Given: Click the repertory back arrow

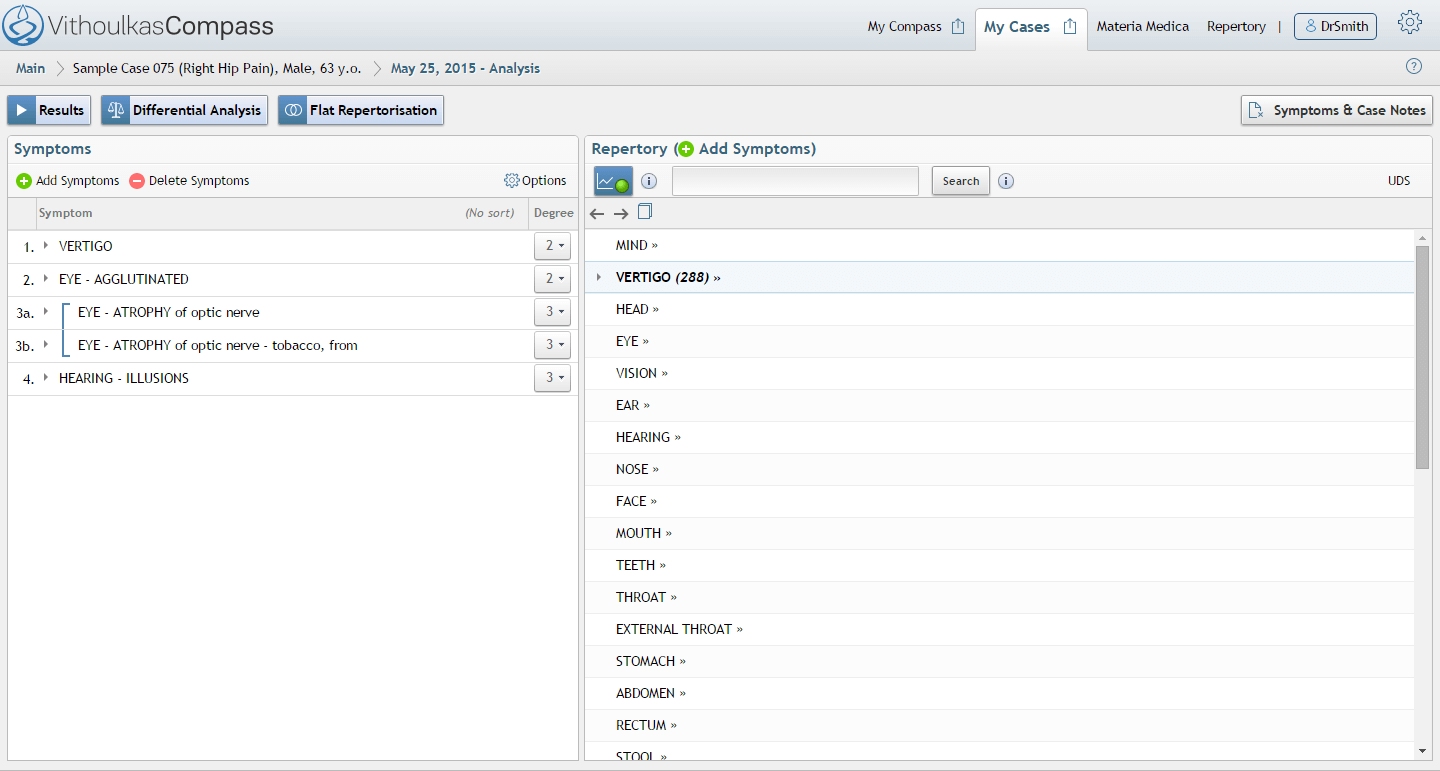Looking at the screenshot, I should pos(597,213).
